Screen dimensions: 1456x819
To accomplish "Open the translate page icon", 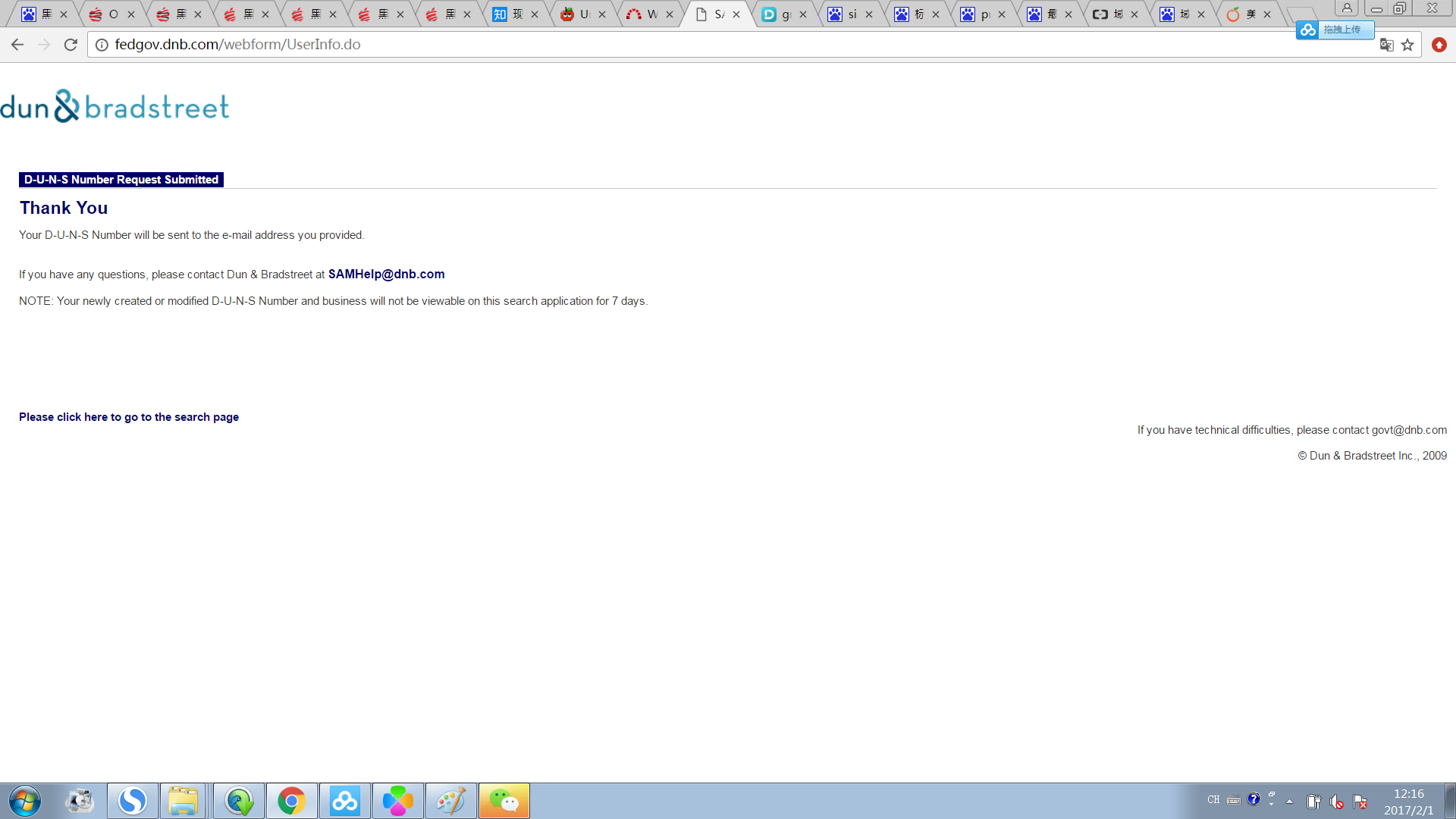I will tap(1386, 45).
